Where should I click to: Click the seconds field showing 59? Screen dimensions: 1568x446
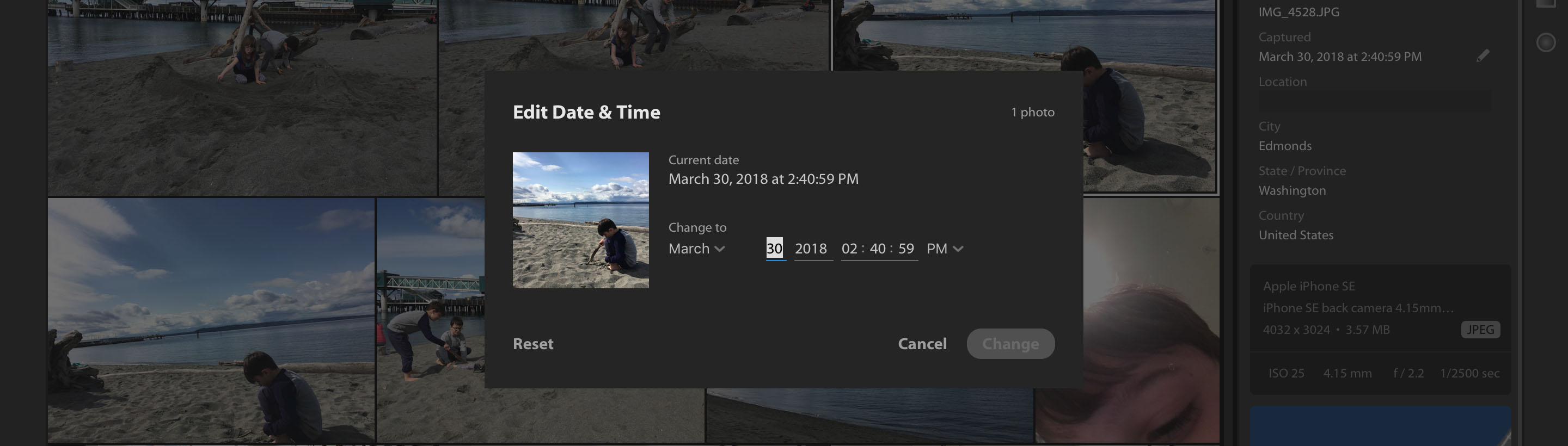tap(906, 249)
